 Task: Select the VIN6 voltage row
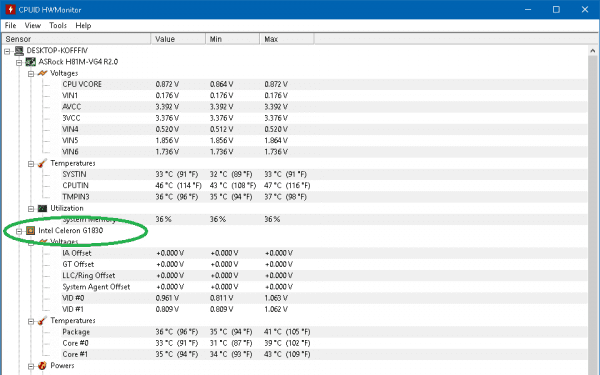324,152
